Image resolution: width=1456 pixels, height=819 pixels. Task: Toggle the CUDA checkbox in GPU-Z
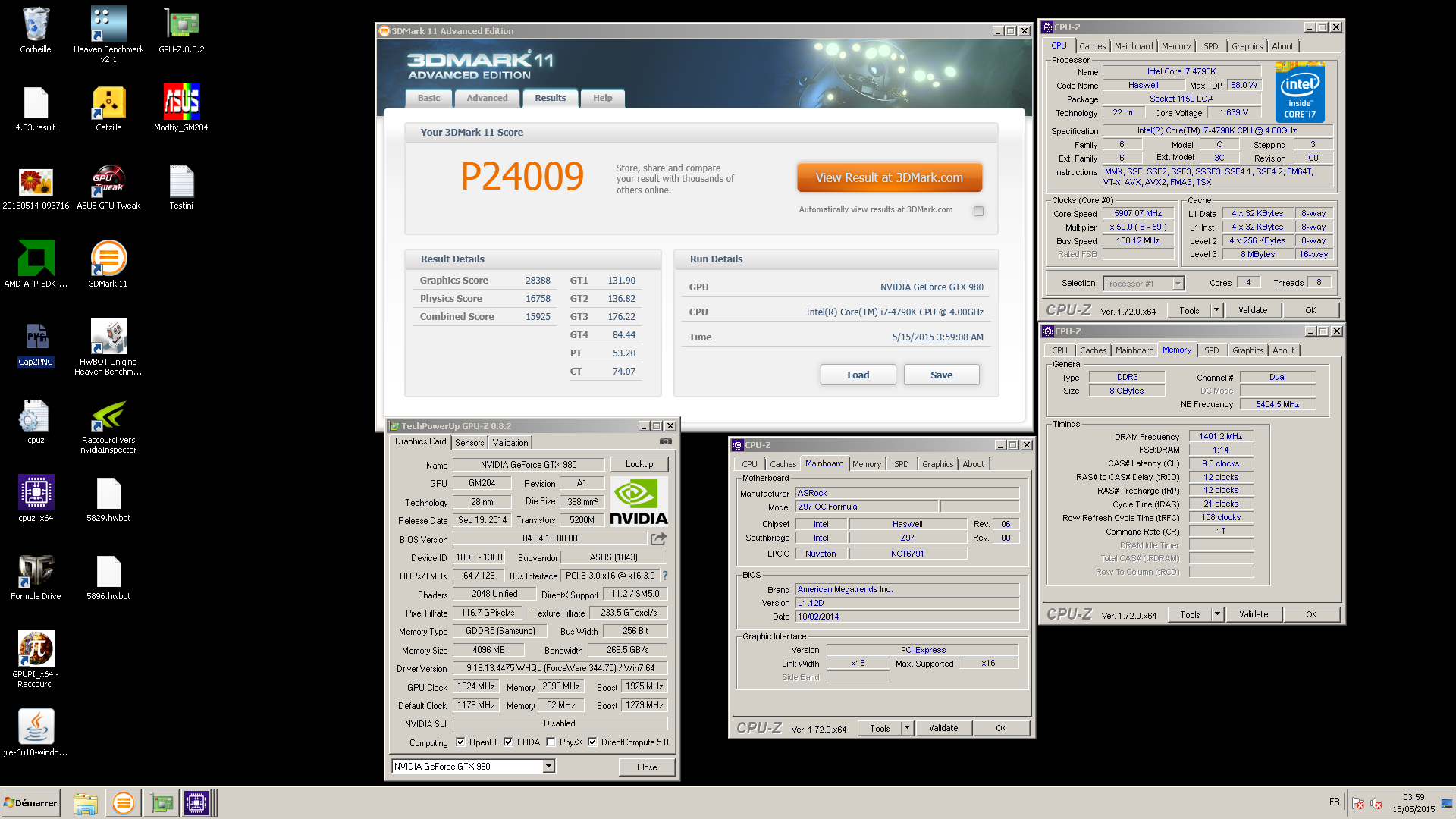coord(508,742)
